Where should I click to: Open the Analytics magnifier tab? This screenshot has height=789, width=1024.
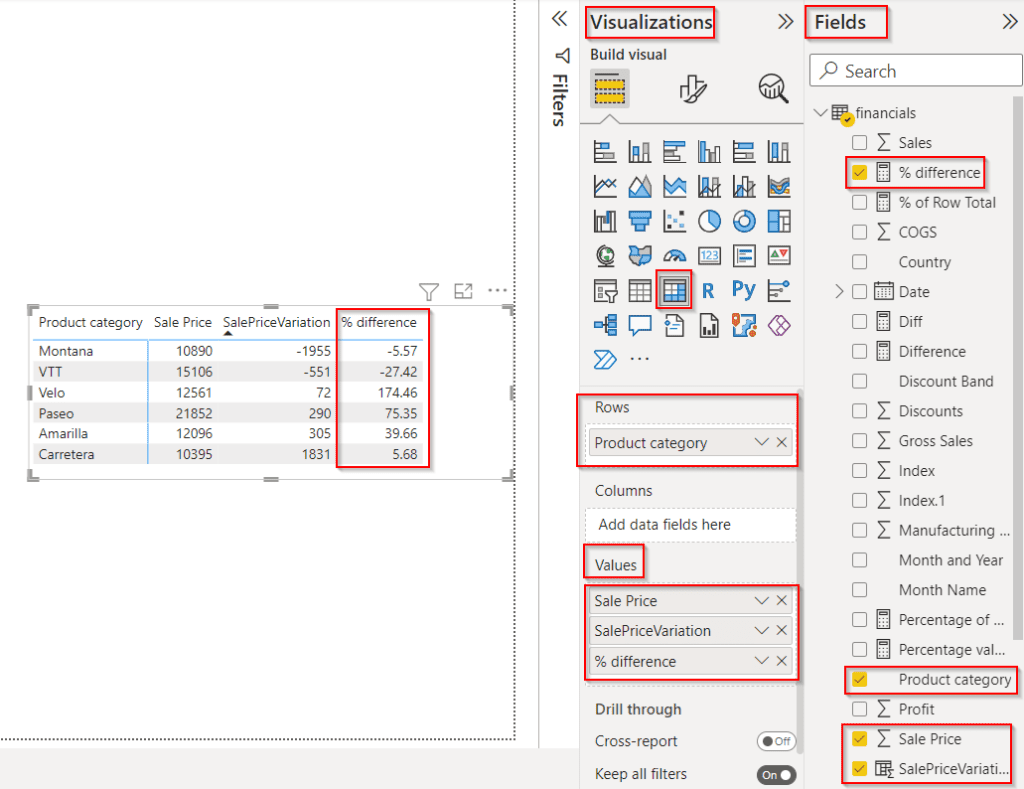click(x=773, y=88)
